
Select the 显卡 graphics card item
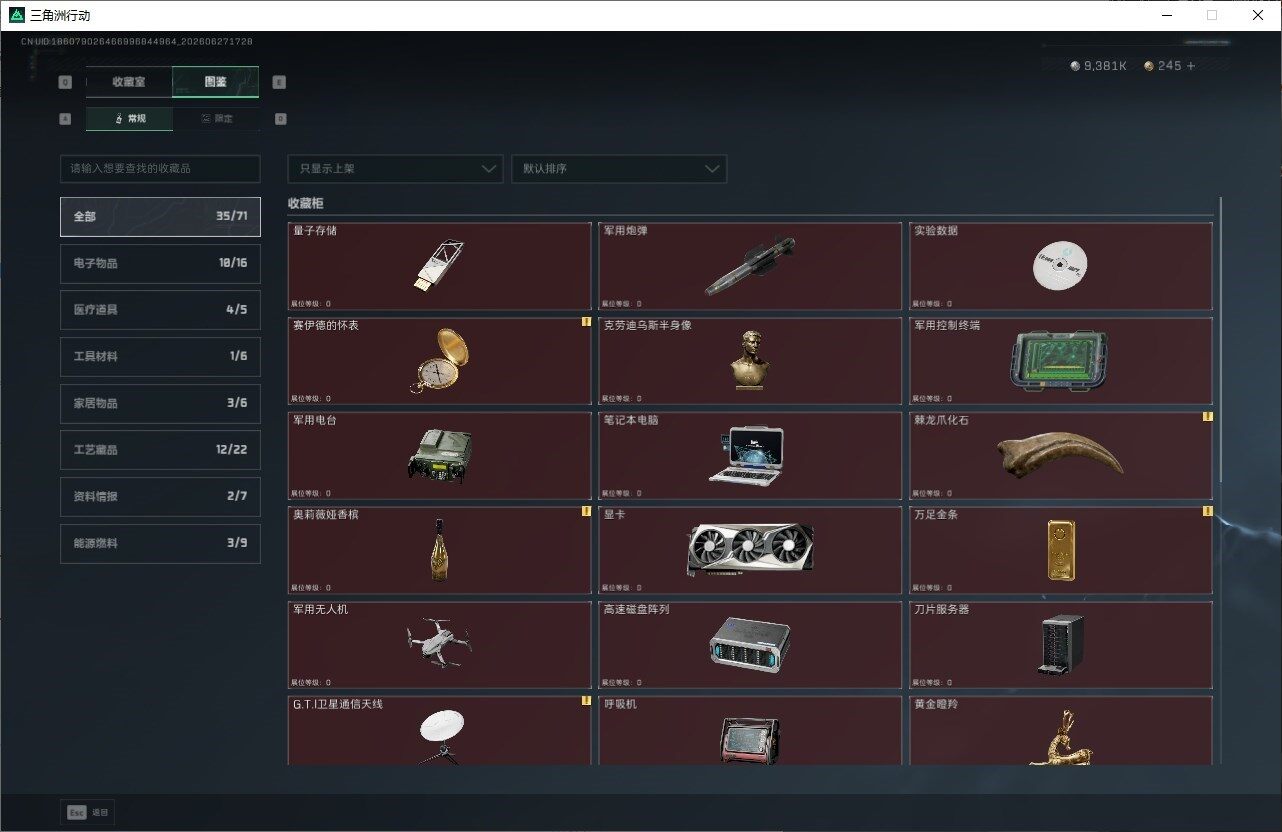click(750, 550)
